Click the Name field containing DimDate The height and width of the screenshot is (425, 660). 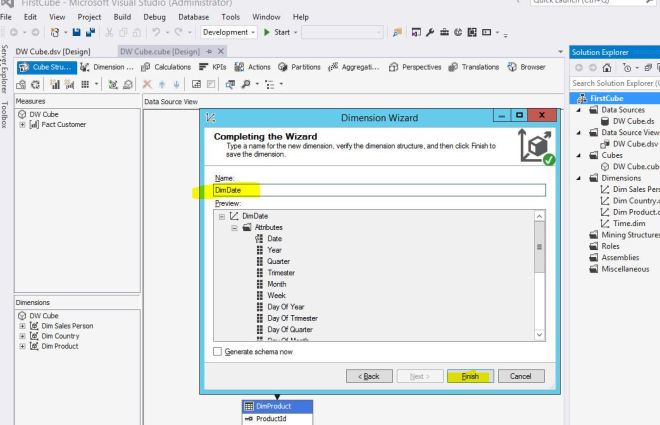tap(380, 190)
